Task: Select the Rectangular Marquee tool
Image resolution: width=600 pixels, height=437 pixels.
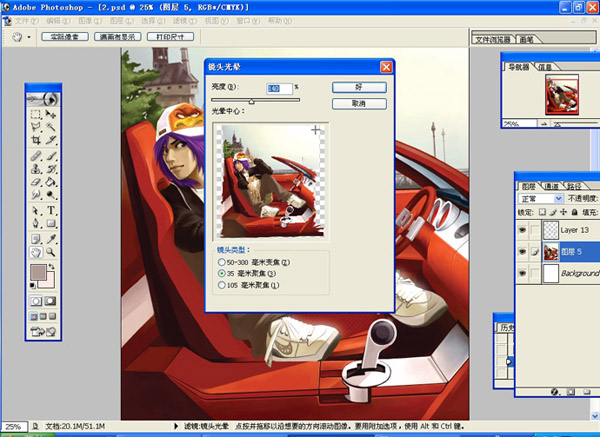Action: coord(36,114)
